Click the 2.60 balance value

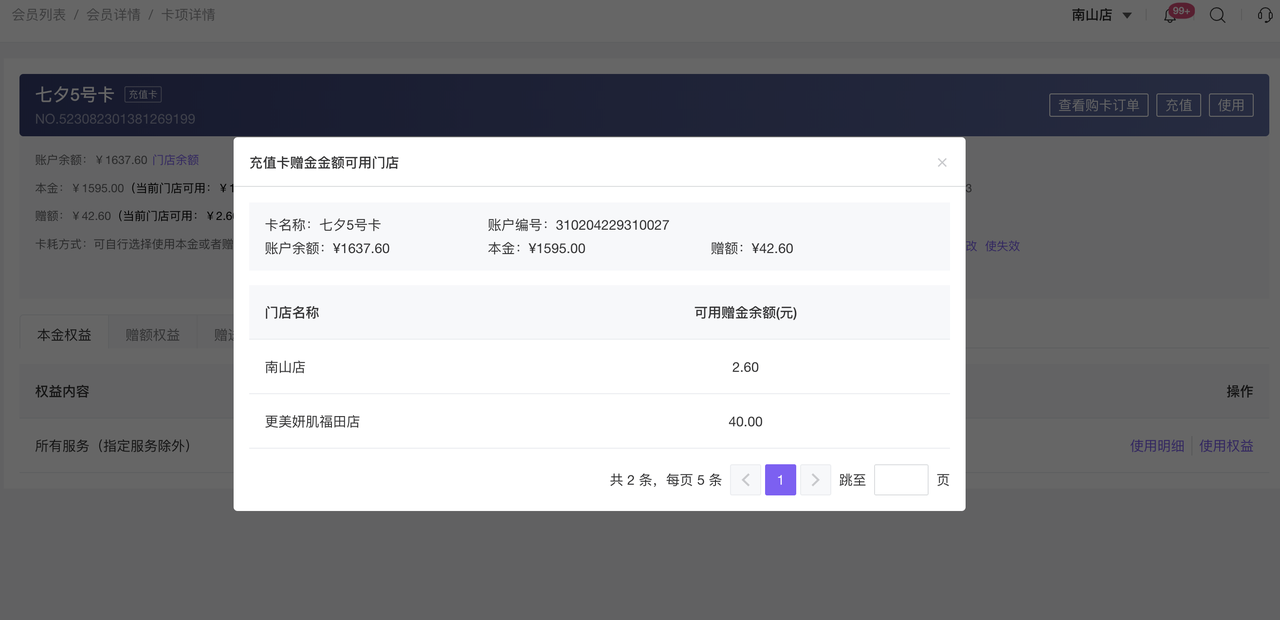click(745, 367)
